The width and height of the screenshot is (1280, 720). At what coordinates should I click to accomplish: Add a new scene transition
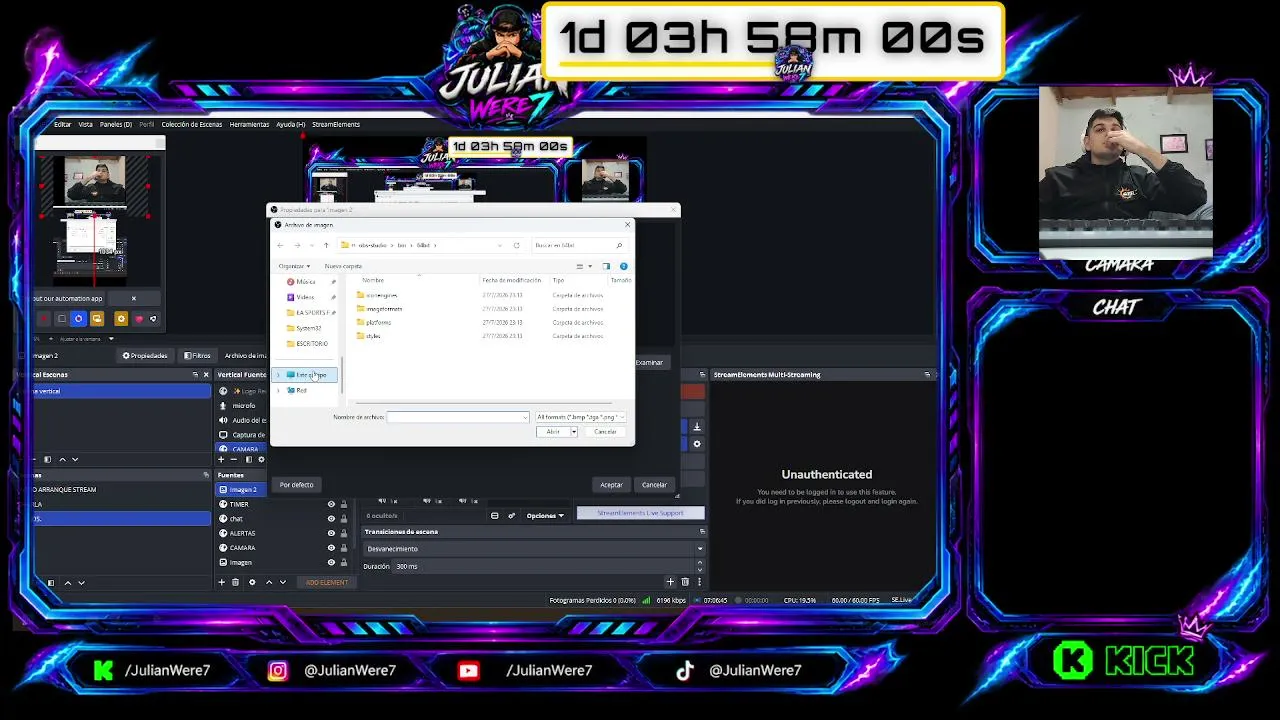[670, 582]
